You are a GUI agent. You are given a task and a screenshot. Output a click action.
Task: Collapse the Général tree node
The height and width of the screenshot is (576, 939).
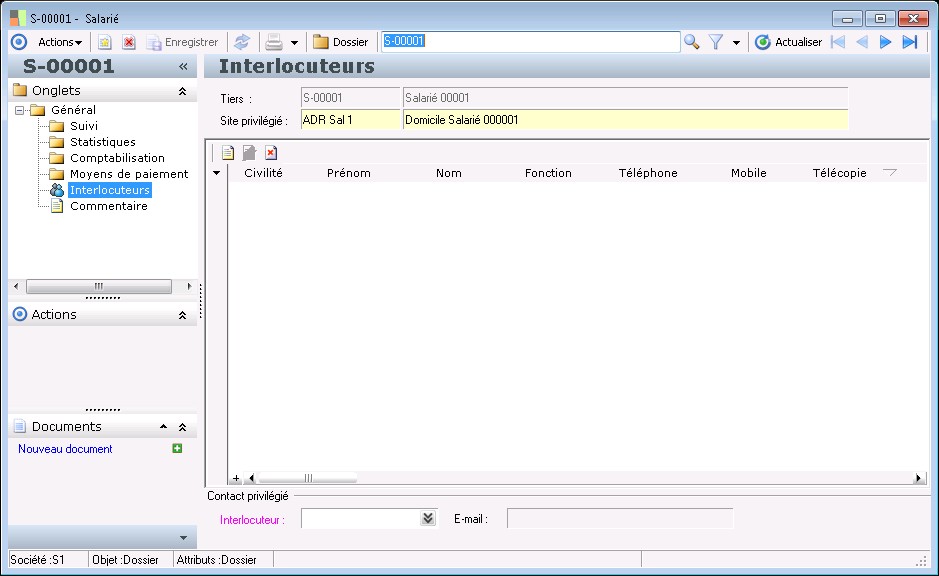coord(19,110)
